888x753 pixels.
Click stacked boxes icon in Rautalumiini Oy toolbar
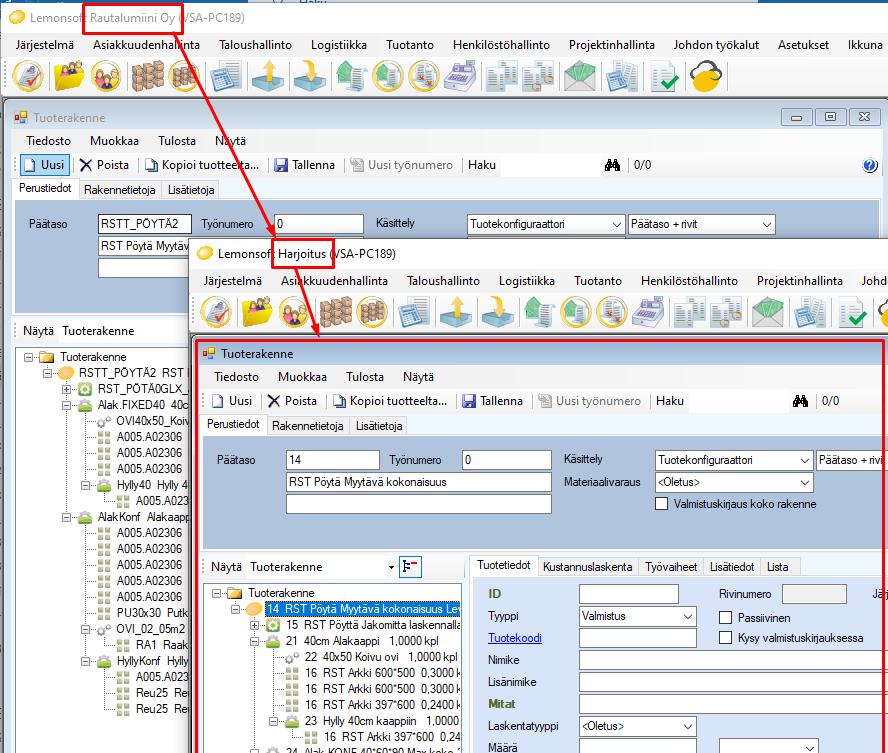(147, 76)
